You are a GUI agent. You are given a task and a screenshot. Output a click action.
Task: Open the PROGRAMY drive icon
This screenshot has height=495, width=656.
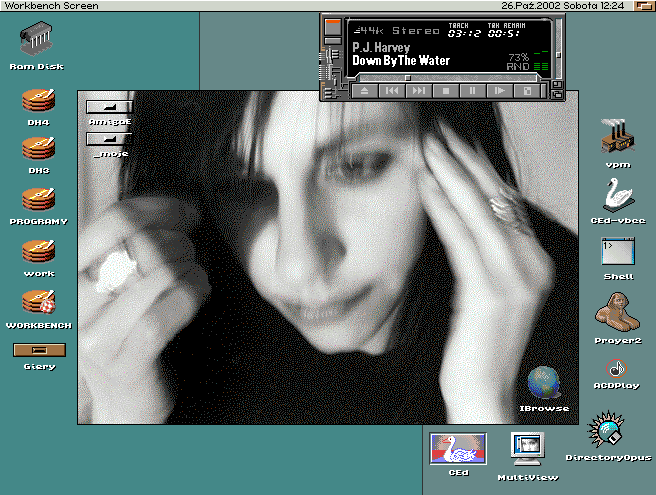(x=38, y=200)
